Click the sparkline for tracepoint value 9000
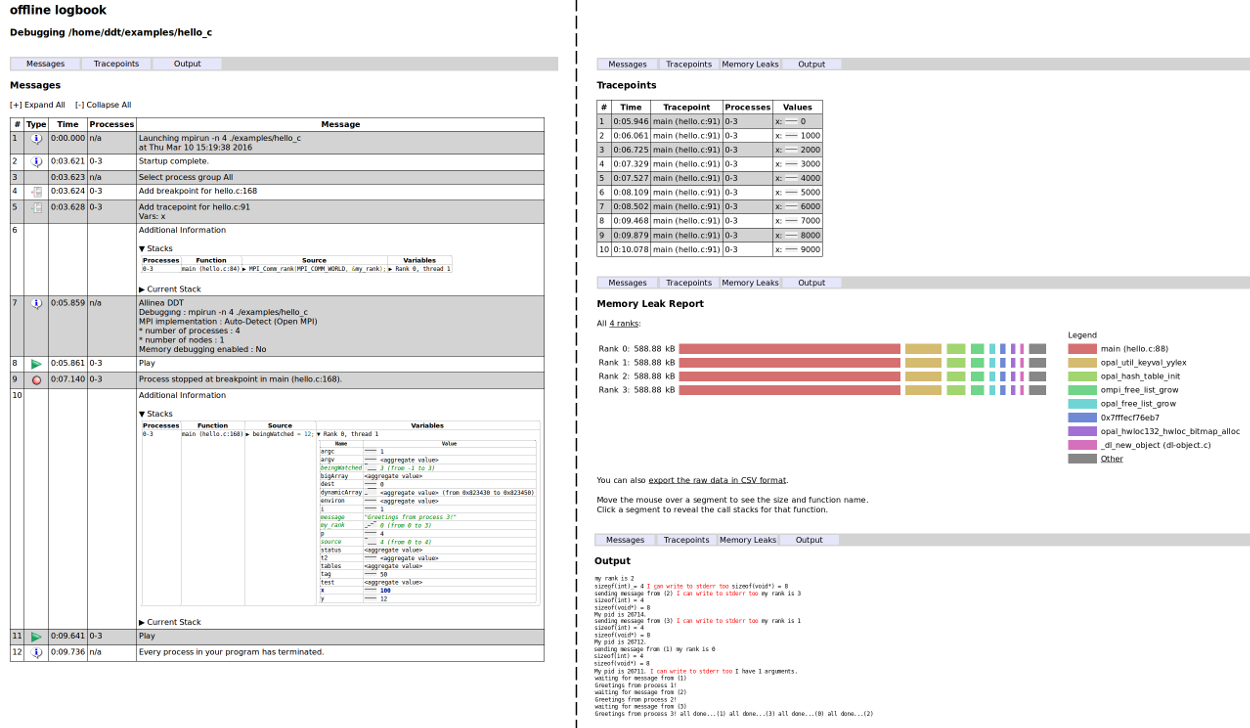Screen dimensions: 1250x728 [791, 250]
